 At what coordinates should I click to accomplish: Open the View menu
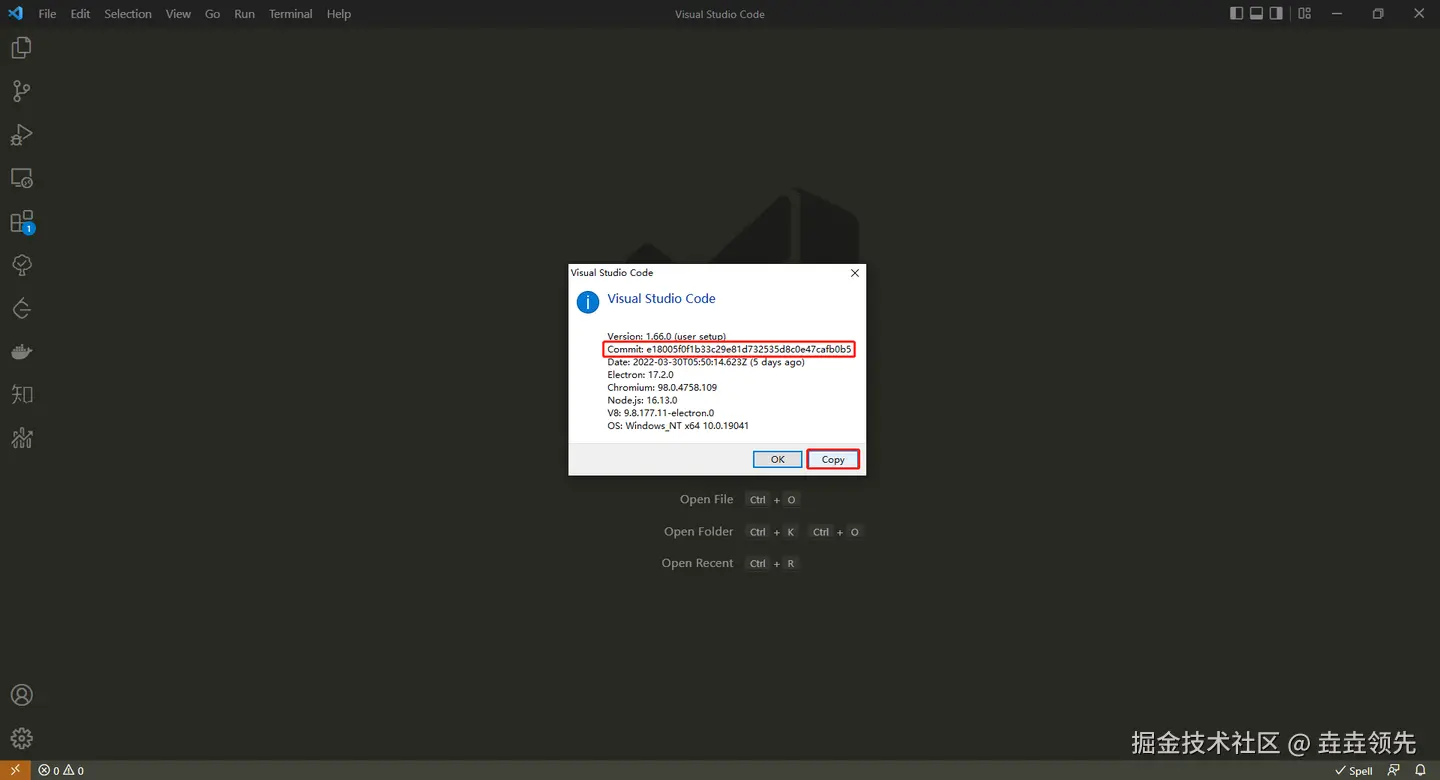point(178,14)
